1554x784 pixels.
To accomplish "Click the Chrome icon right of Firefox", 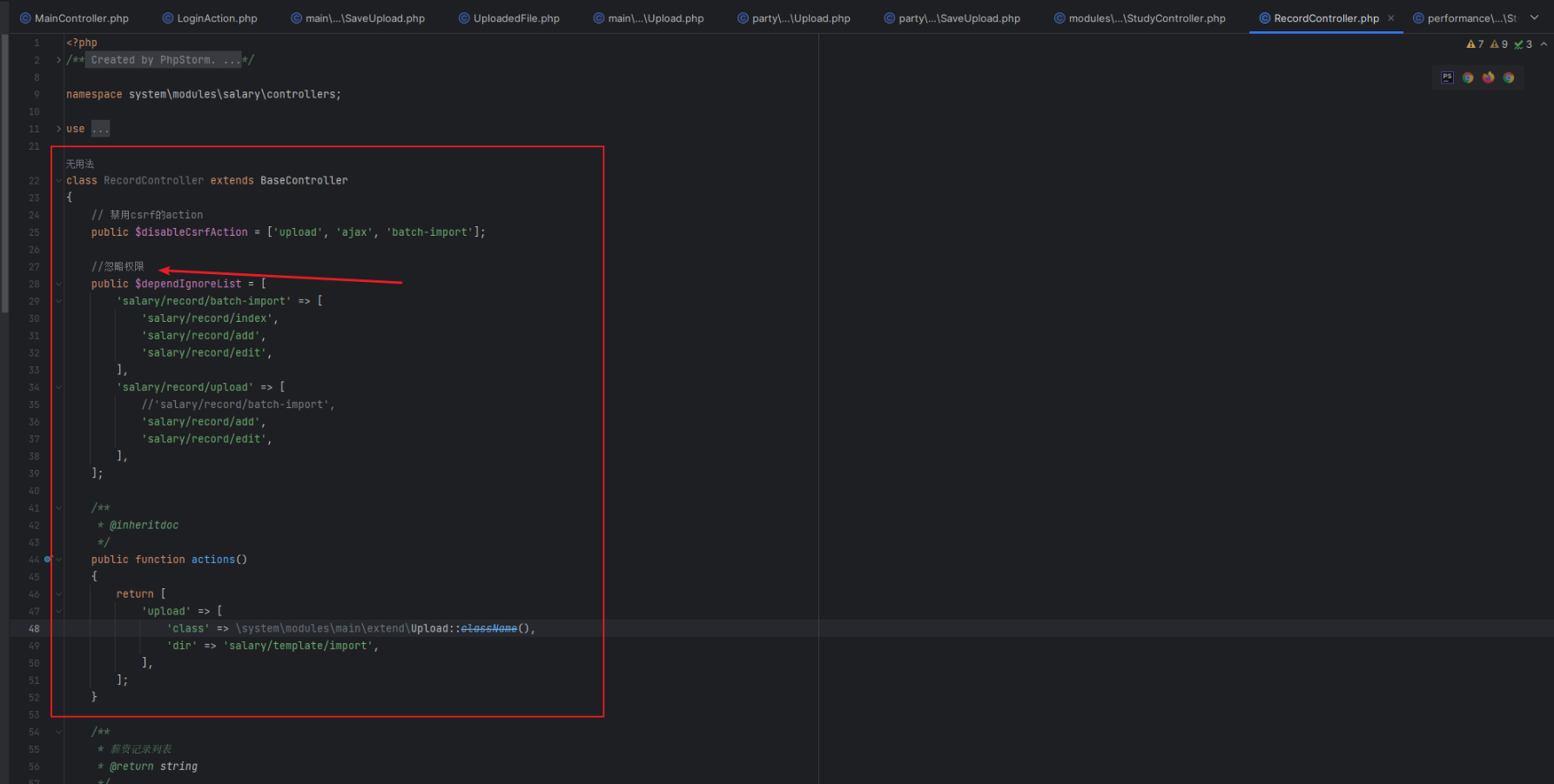I will [1508, 77].
